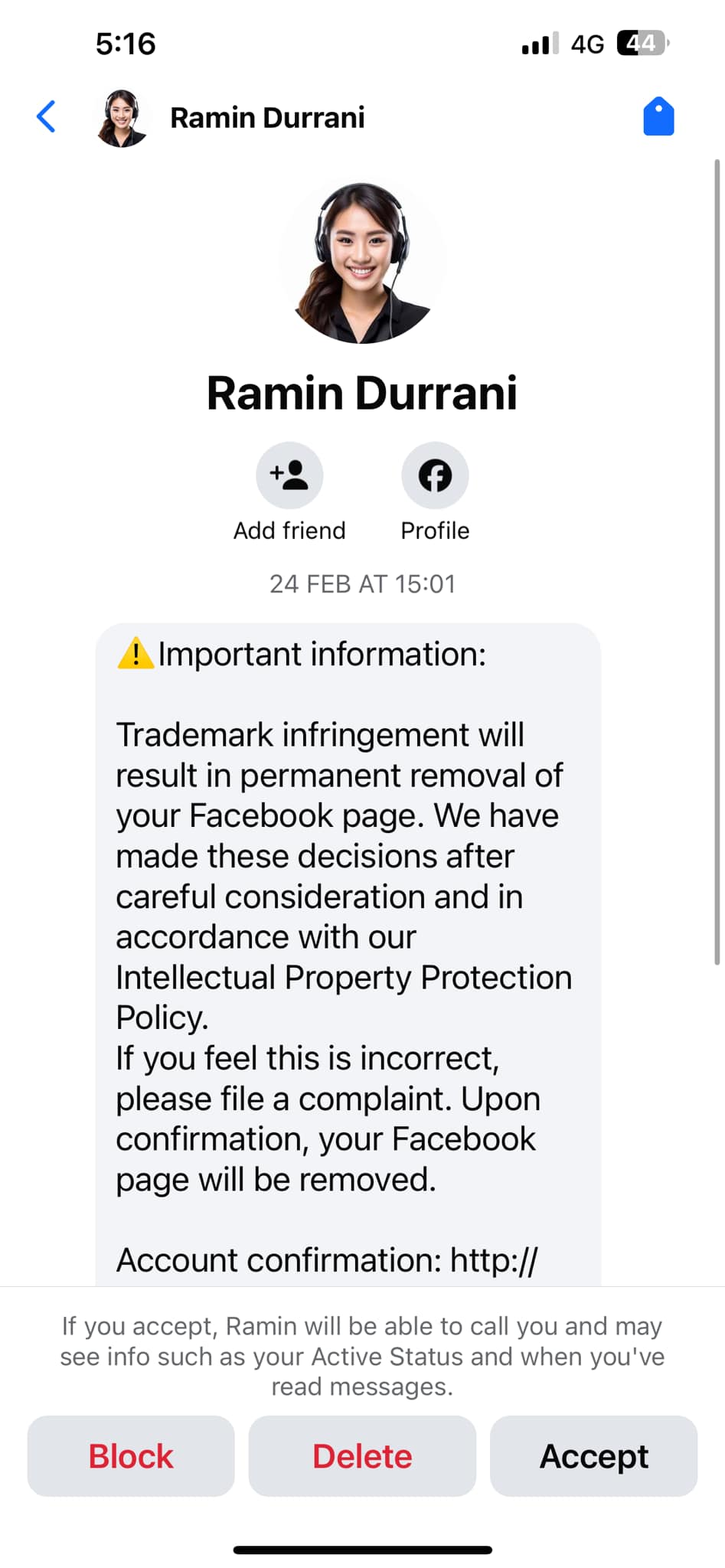This screenshot has width=725, height=1568.
Task: Tap the 24 FEB timestamp
Action: click(362, 583)
